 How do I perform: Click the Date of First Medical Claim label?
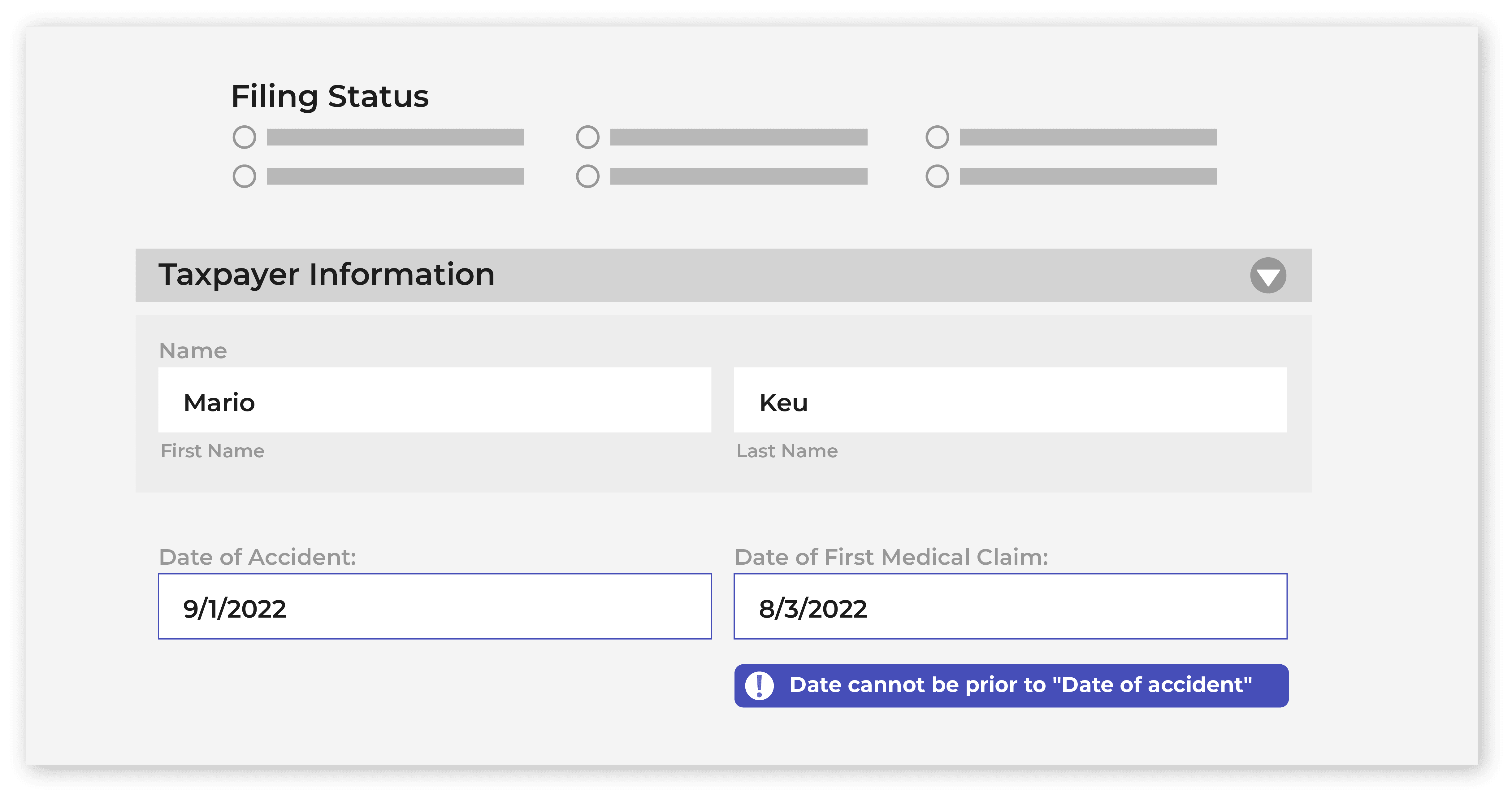coord(892,557)
